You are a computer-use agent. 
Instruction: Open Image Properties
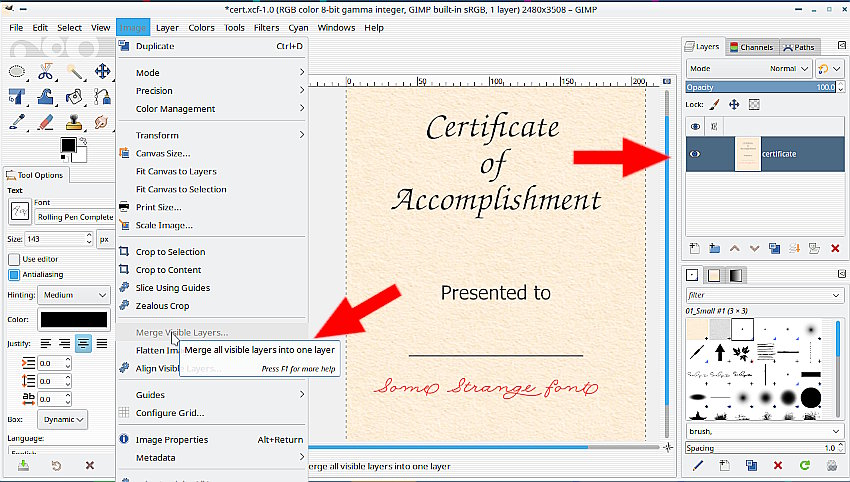[x=212, y=440]
